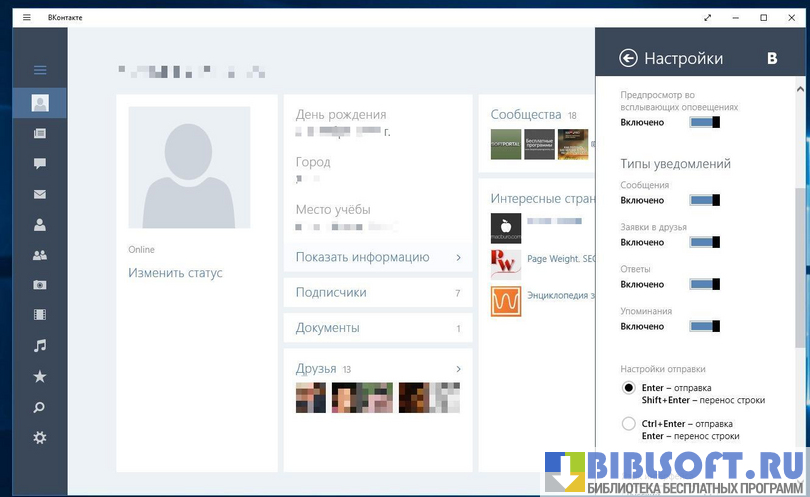Screen dimensions: 810x497
Task: Click the back arrow beside Настройки
Action: [x=628, y=59]
